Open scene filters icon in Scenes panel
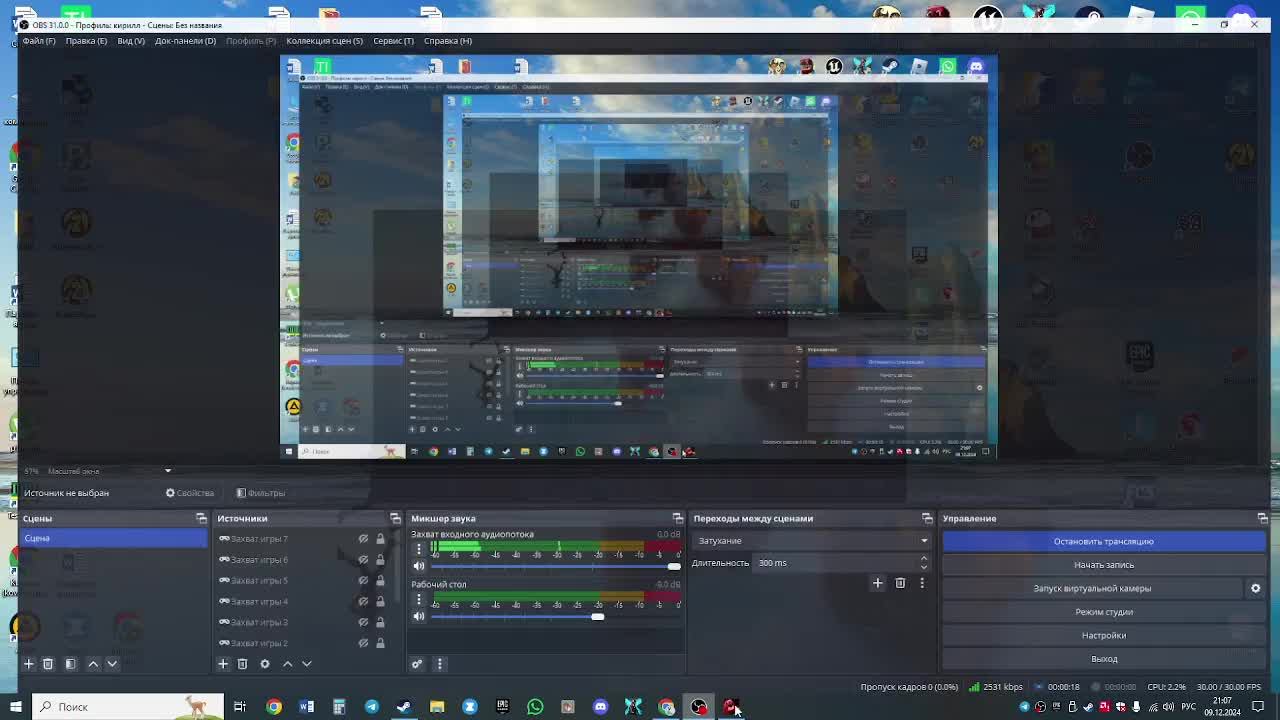 tap(70, 664)
